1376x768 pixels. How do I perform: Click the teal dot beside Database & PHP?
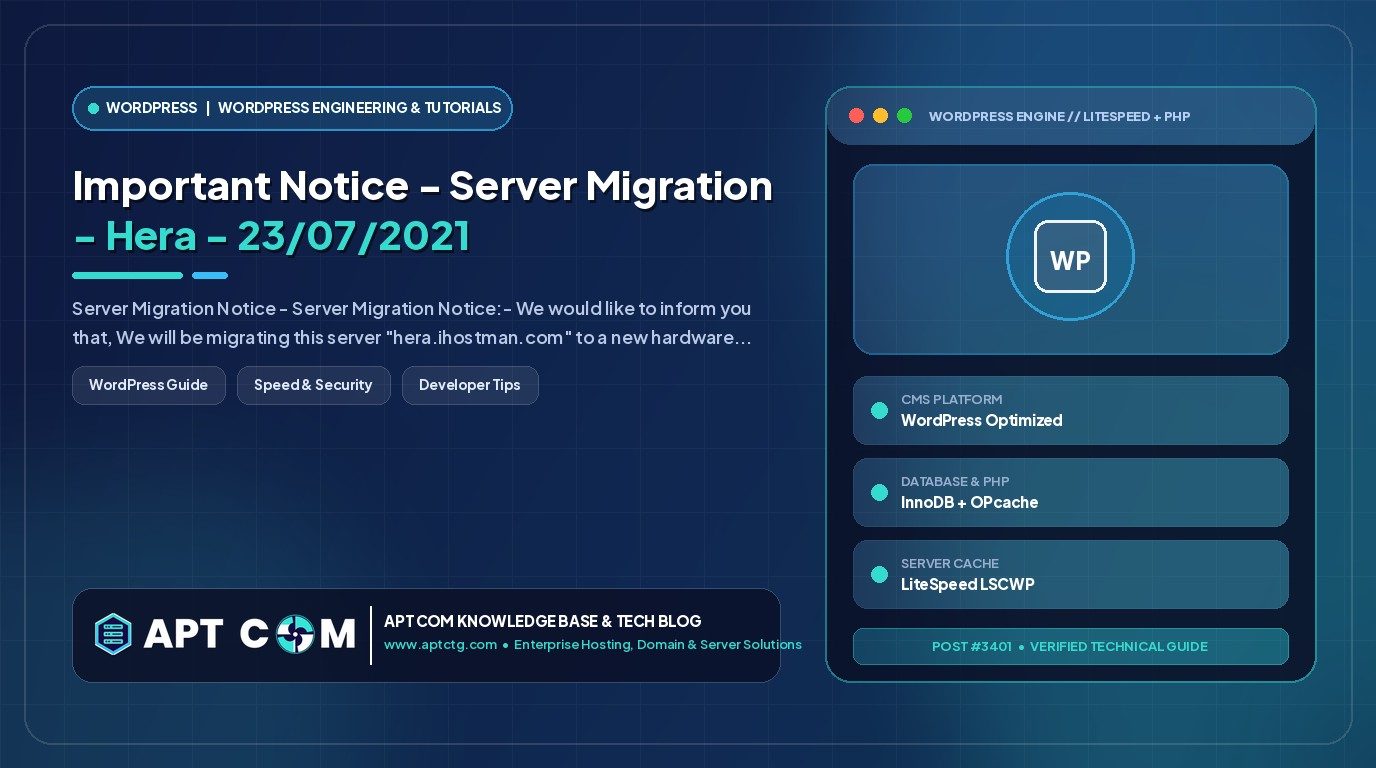click(x=879, y=492)
